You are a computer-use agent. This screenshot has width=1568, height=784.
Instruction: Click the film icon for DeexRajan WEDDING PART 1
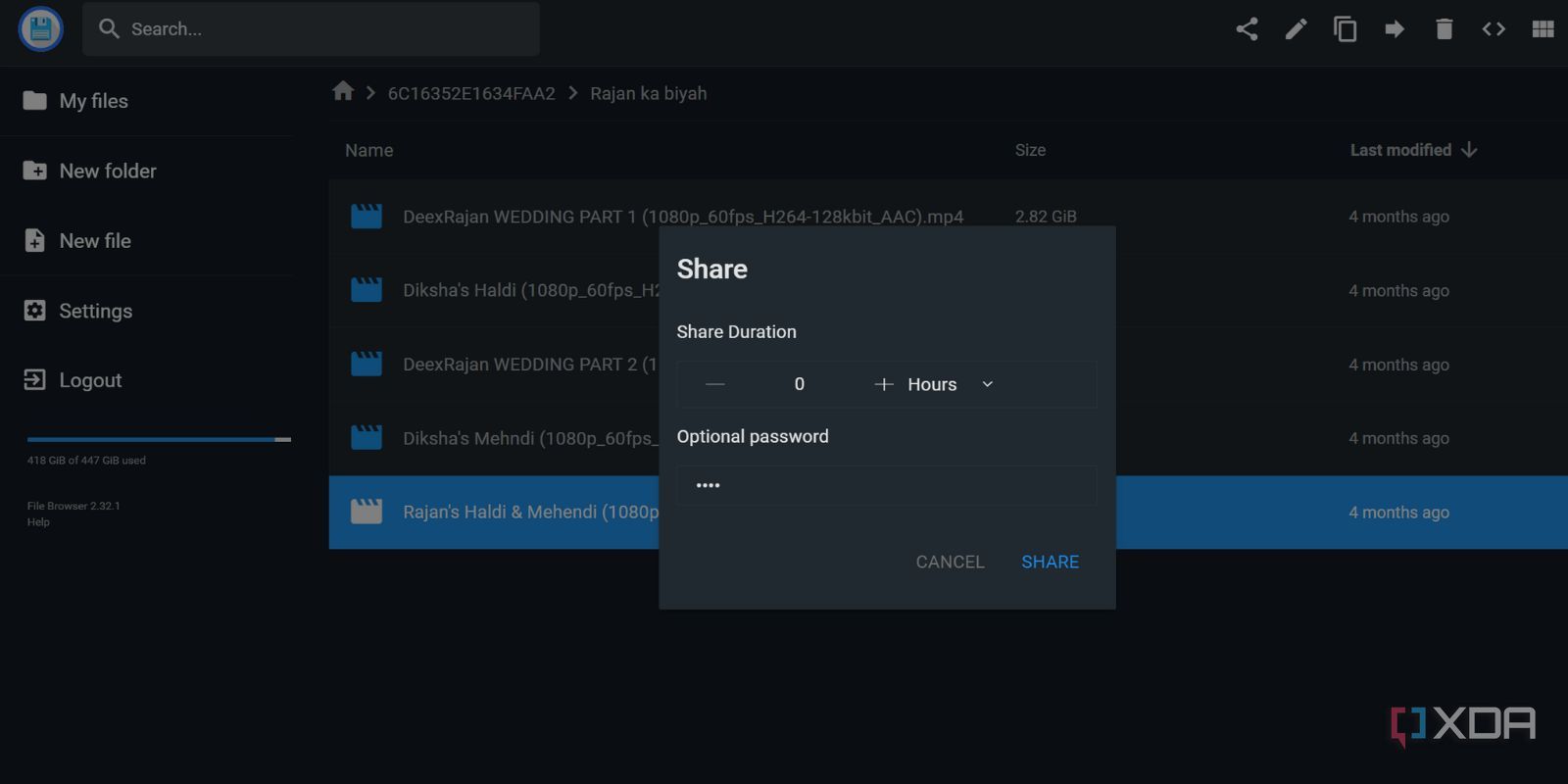367,216
